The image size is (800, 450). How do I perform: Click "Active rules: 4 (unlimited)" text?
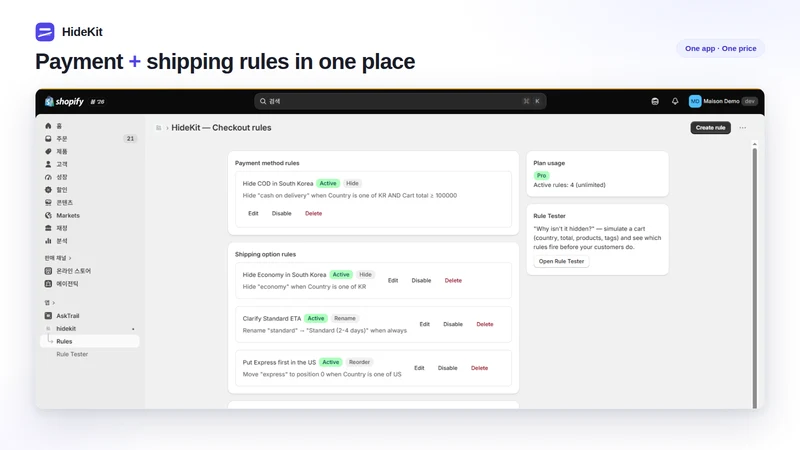569,185
